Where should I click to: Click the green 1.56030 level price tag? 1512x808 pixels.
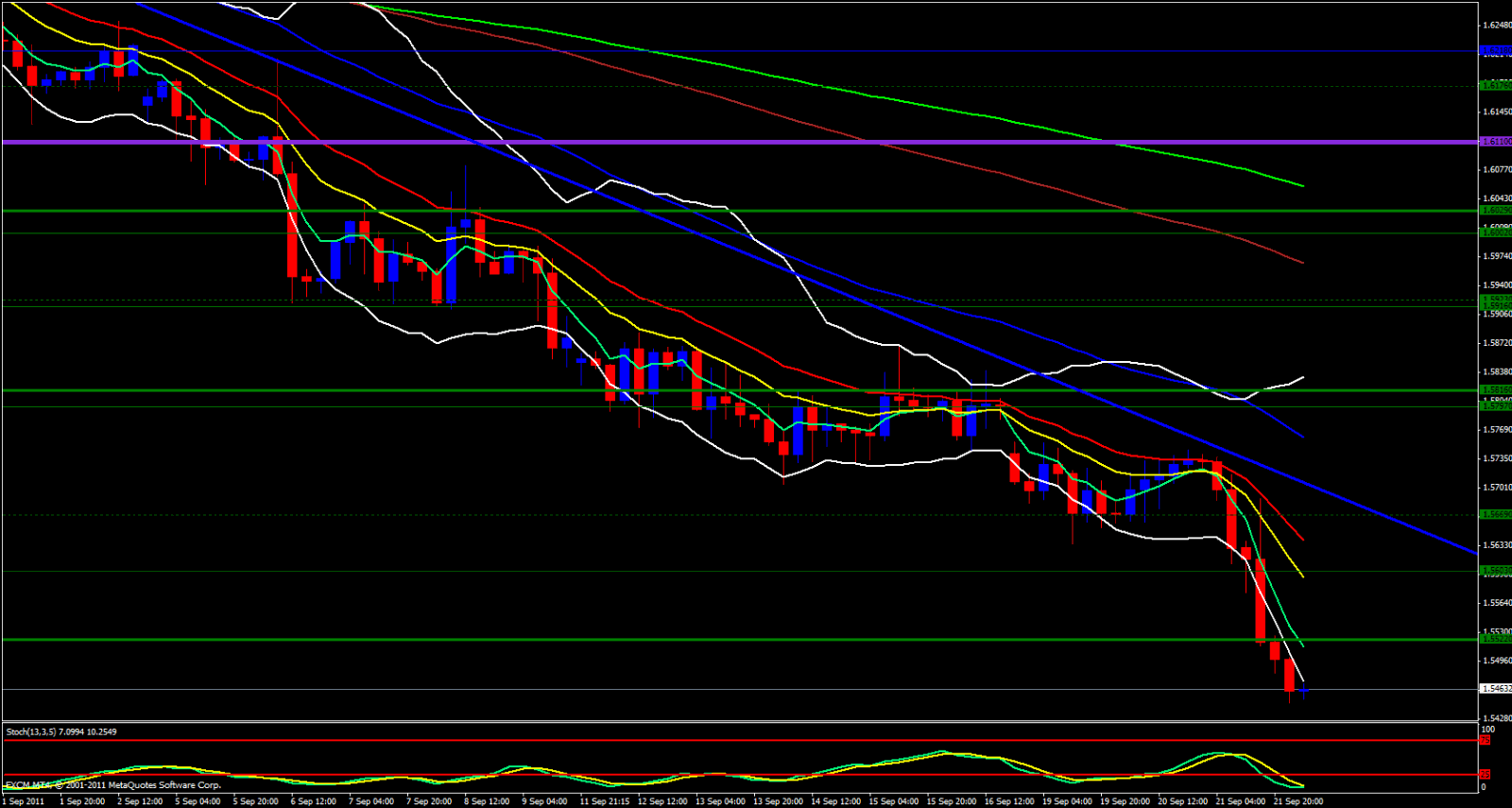pos(1496,570)
